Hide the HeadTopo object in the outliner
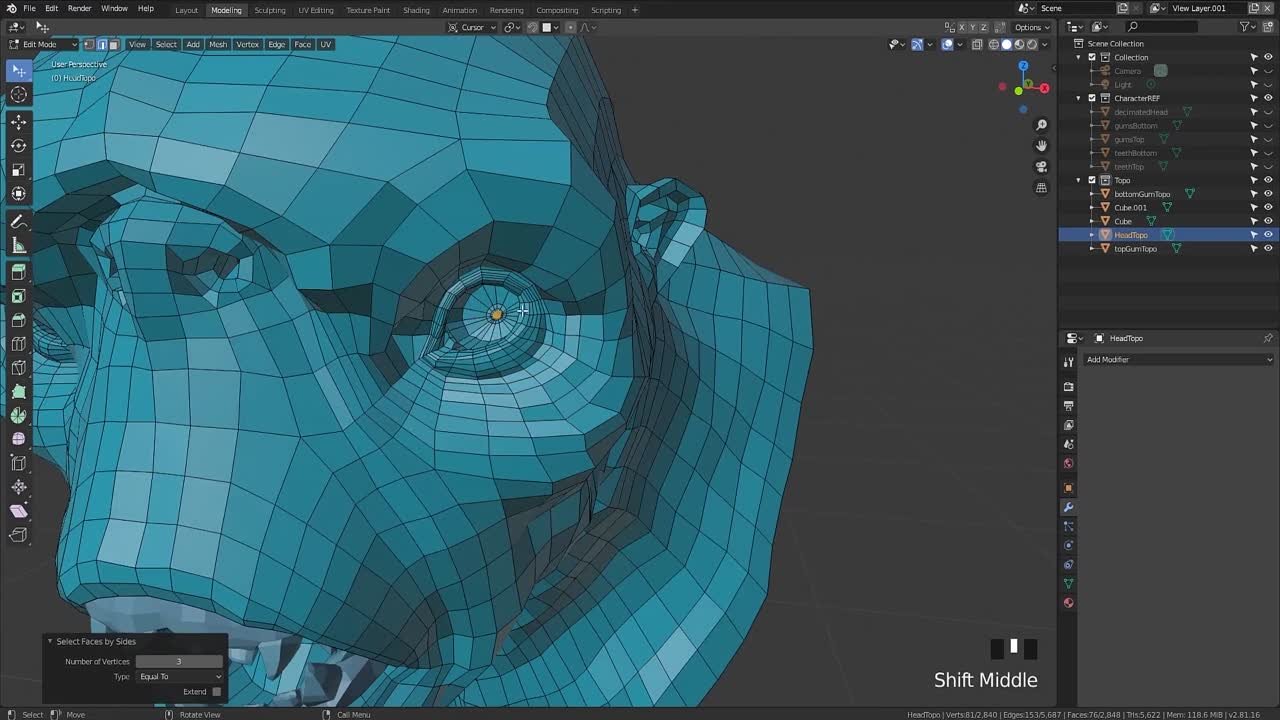The width and height of the screenshot is (1280, 720). pos(1268,234)
